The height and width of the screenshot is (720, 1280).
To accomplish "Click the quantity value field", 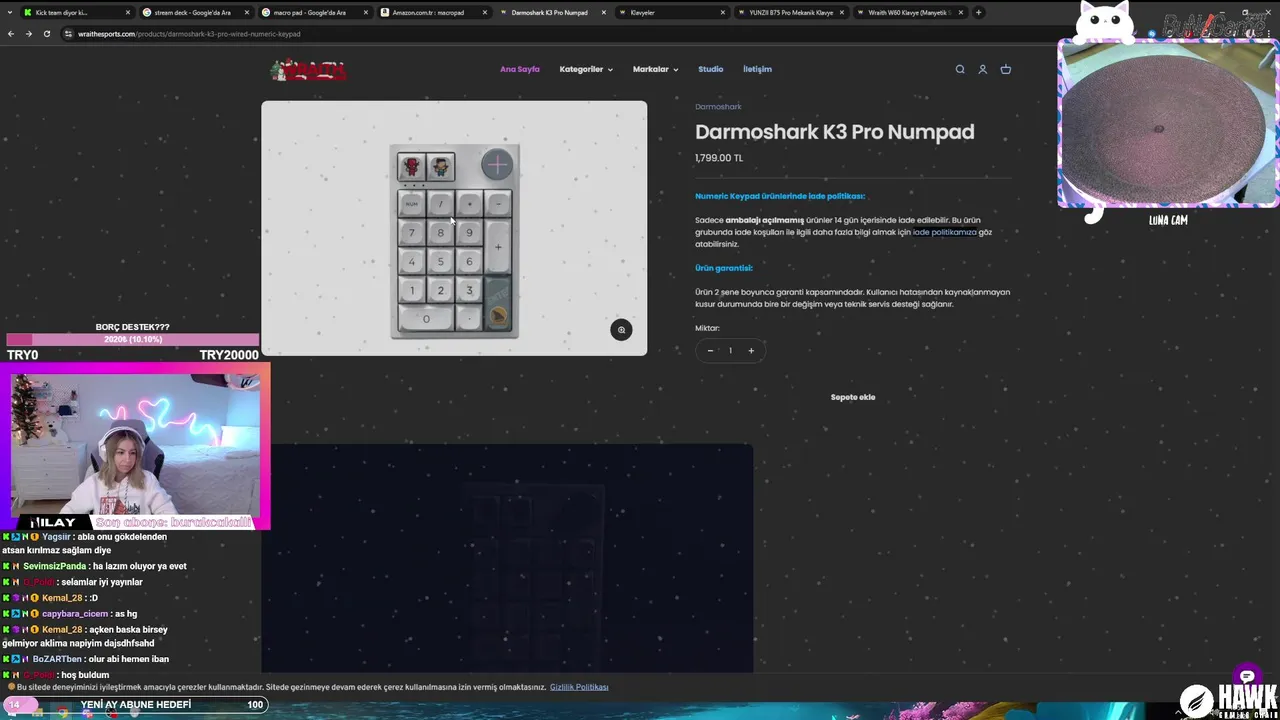I will click(x=730, y=350).
